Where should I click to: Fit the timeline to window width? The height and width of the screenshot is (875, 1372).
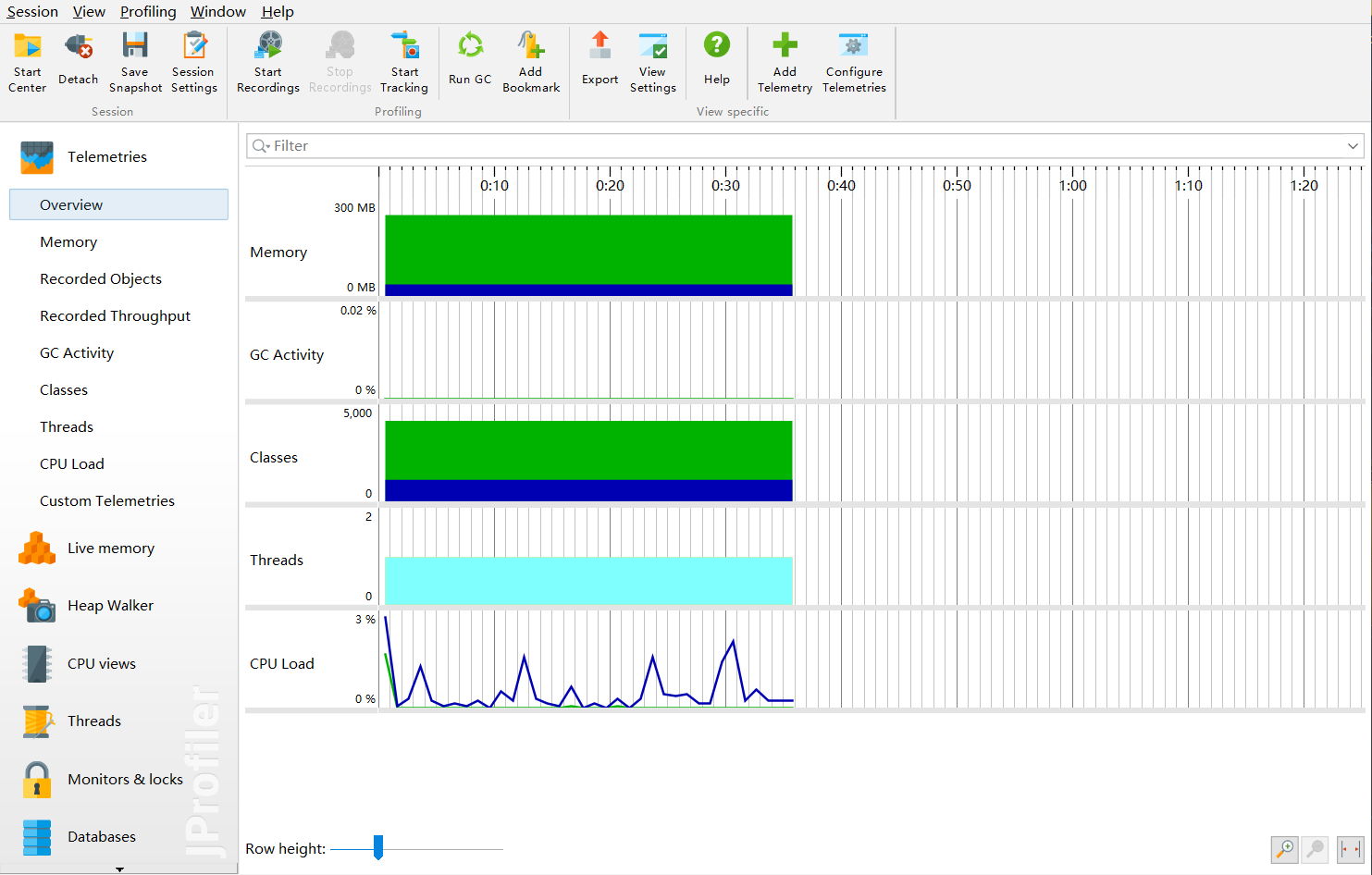click(x=1350, y=849)
